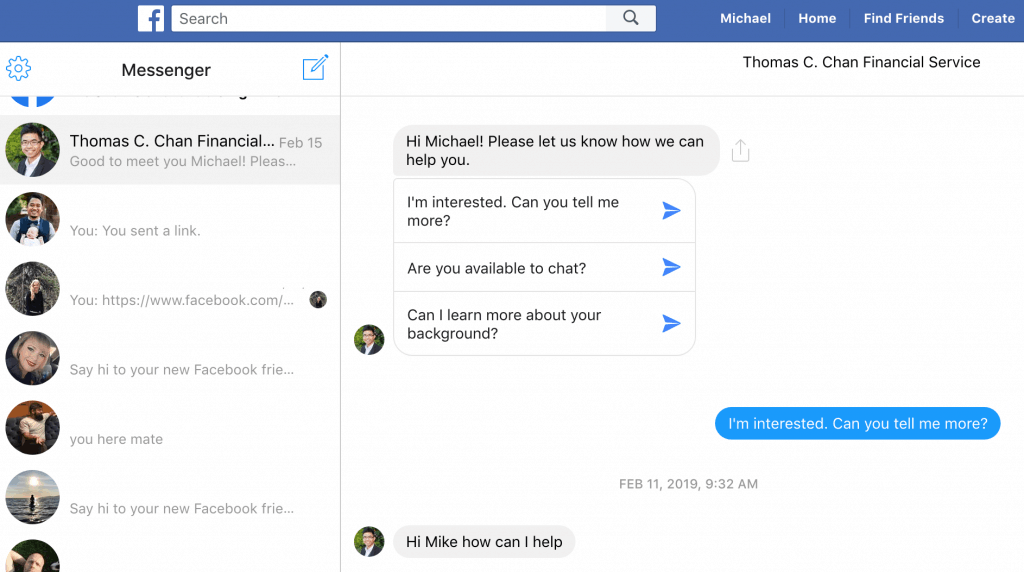Open conversation with facebook.com link preview
This screenshot has width=1024, height=572.
tap(170, 289)
